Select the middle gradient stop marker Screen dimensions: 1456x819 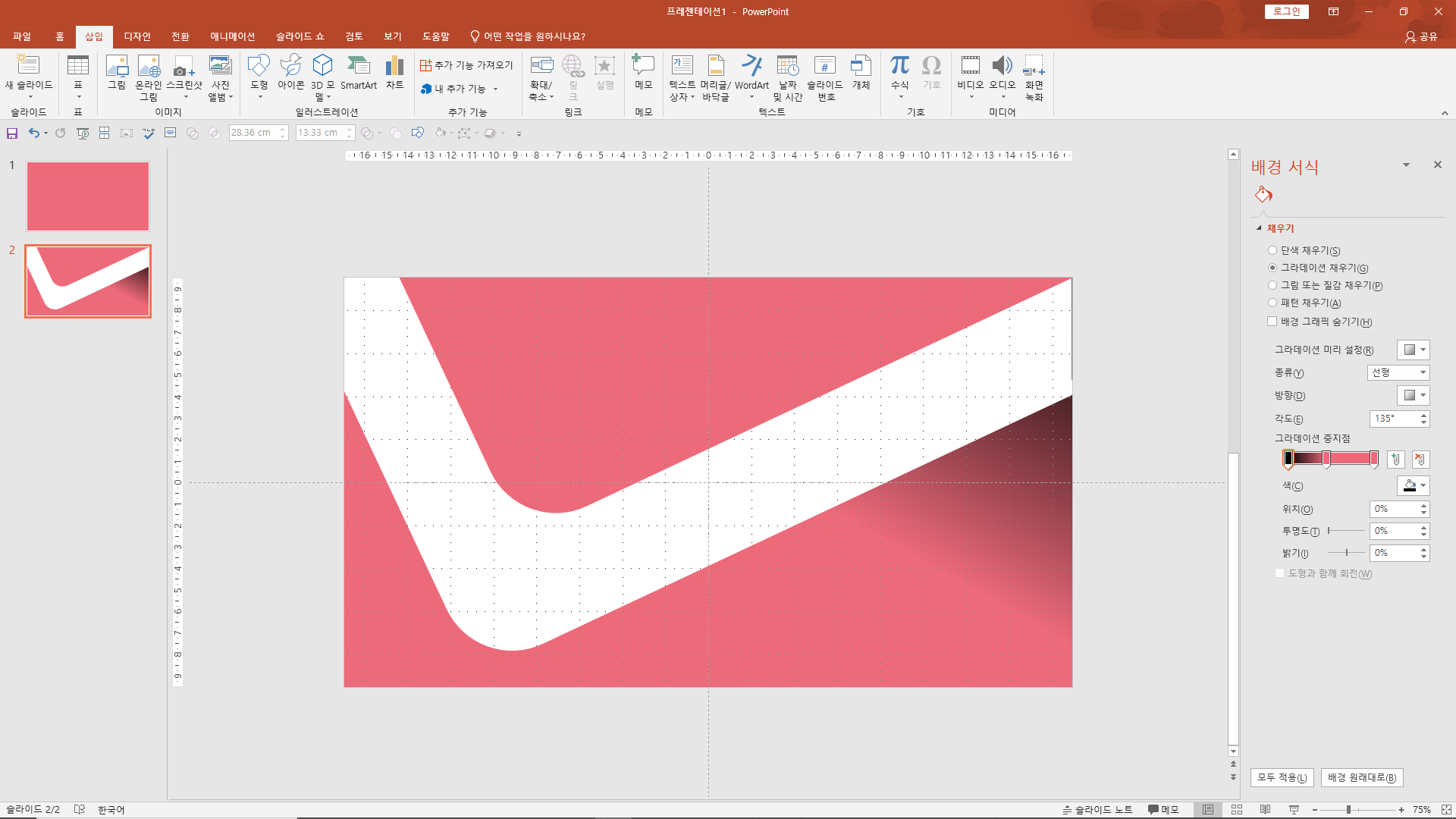coord(1326,459)
